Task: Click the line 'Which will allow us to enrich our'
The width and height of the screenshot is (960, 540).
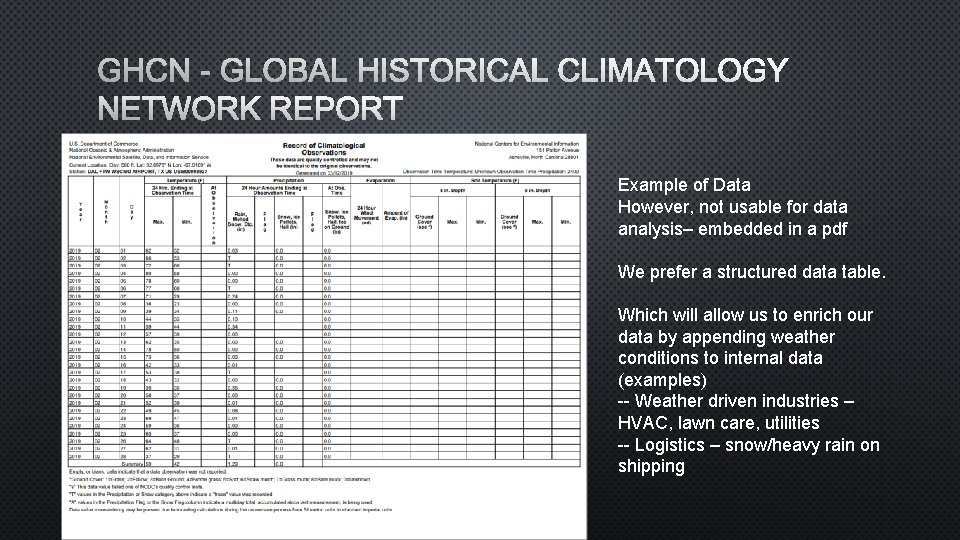Action: click(x=745, y=315)
